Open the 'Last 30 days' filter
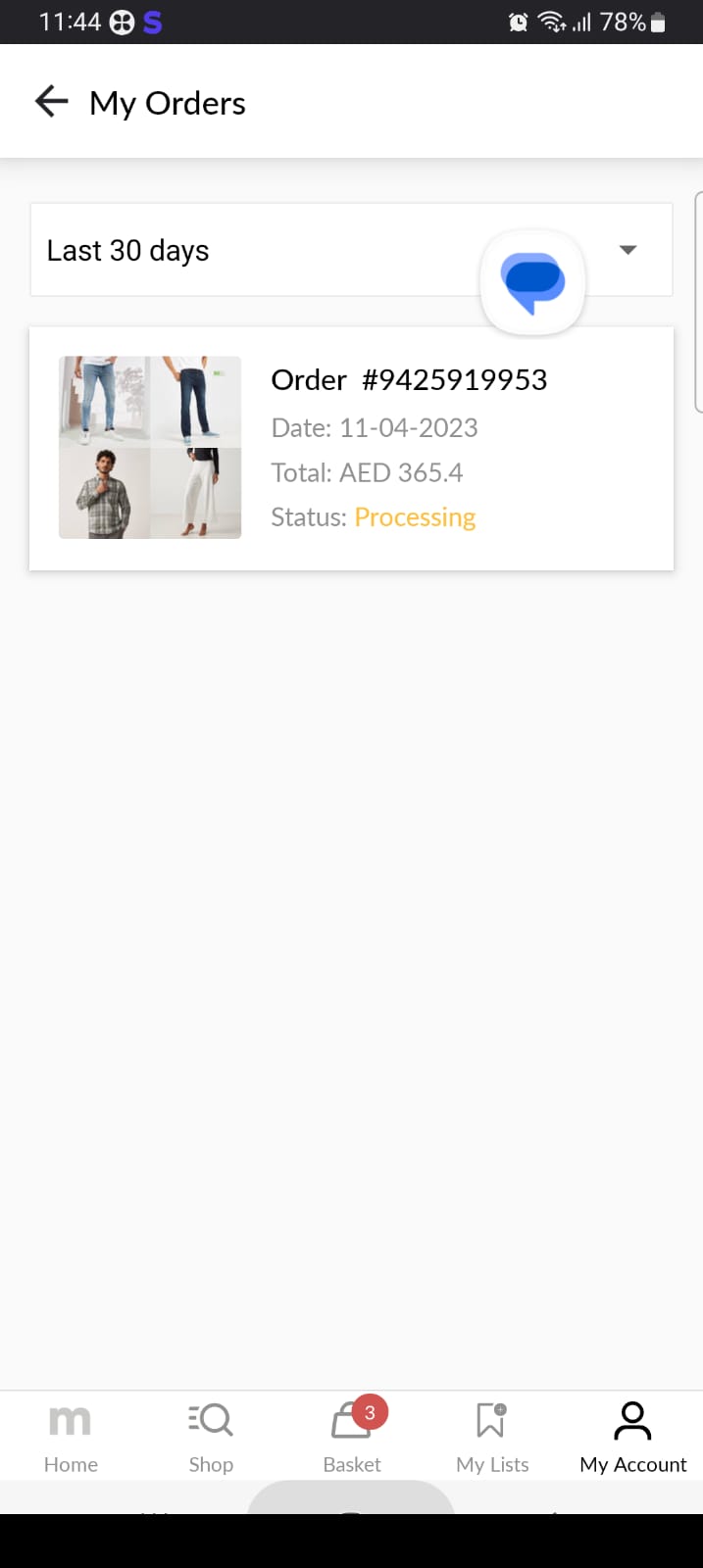Image resolution: width=703 pixels, height=1568 pixels. pyautogui.click(x=127, y=251)
